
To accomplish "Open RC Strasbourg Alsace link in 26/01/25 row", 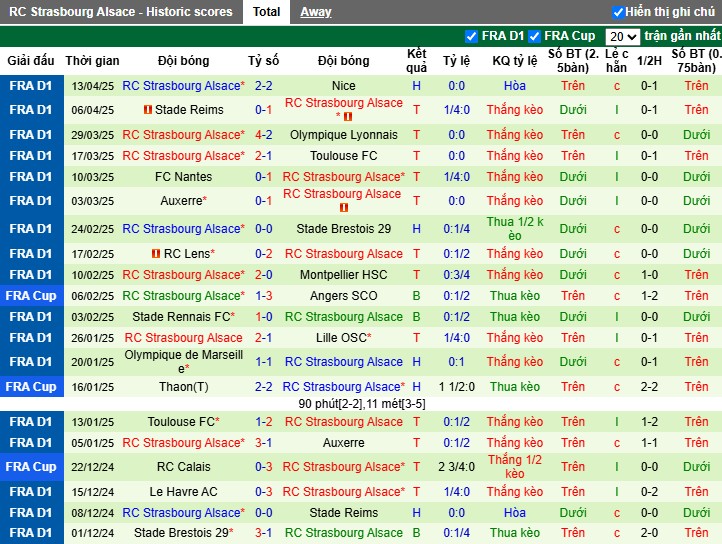I will (x=183, y=338).
